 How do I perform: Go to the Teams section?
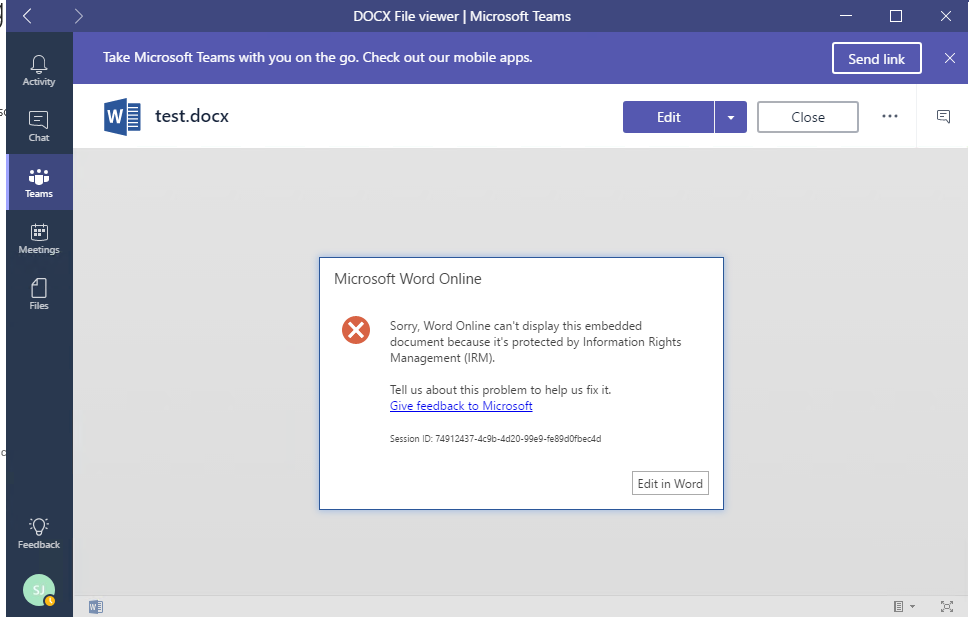[39, 182]
